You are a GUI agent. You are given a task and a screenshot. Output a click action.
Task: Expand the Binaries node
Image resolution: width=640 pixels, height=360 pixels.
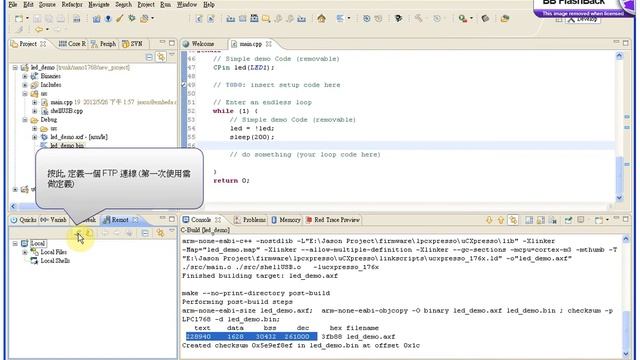[x=25, y=76]
